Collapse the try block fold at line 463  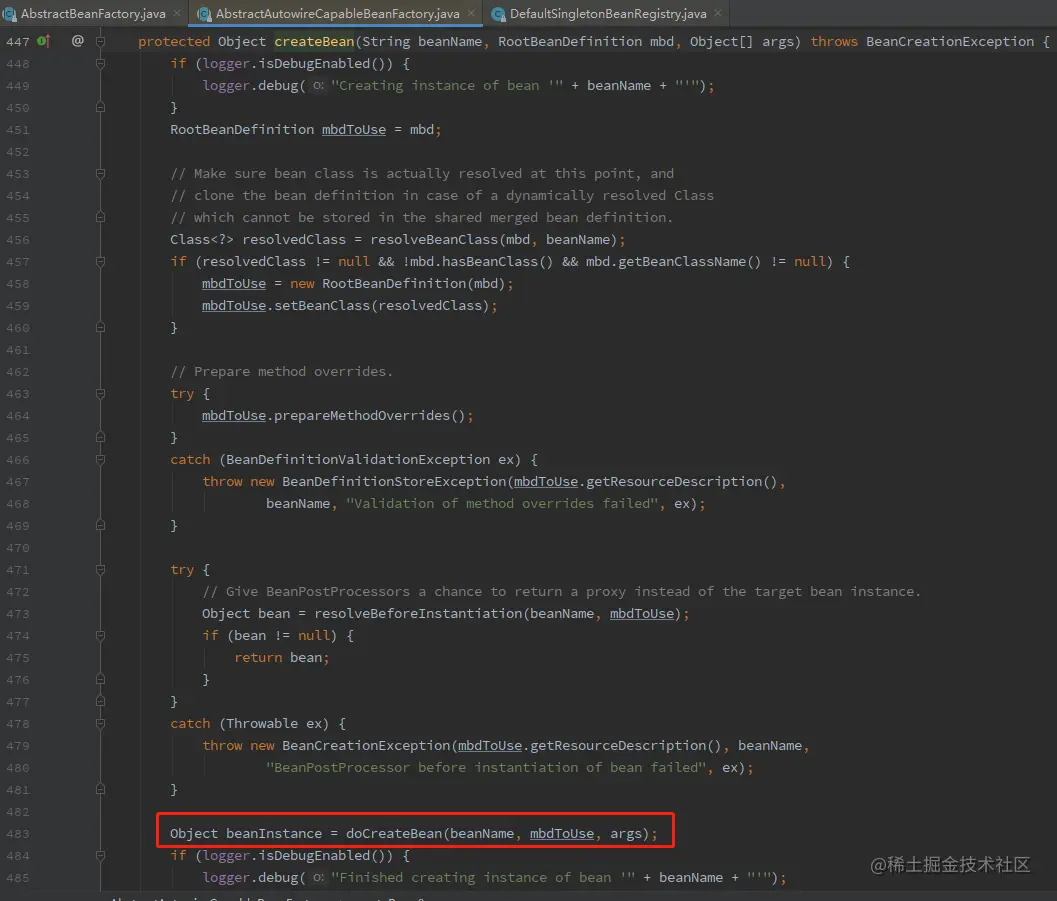point(100,394)
